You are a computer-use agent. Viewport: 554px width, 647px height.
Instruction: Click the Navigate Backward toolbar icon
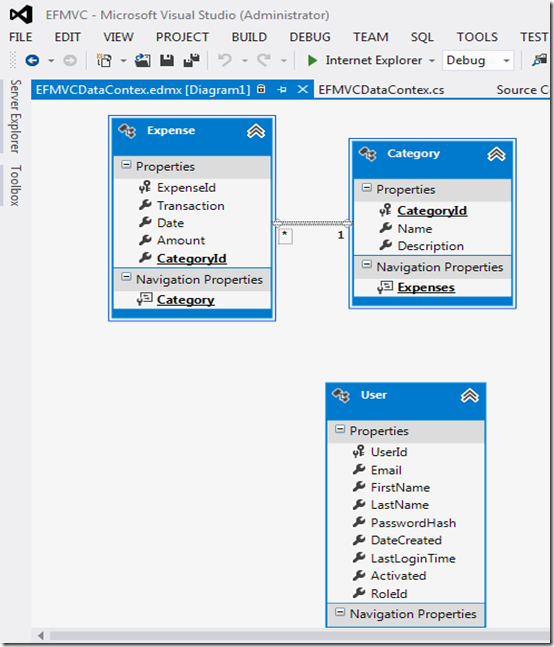pos(32,61)
